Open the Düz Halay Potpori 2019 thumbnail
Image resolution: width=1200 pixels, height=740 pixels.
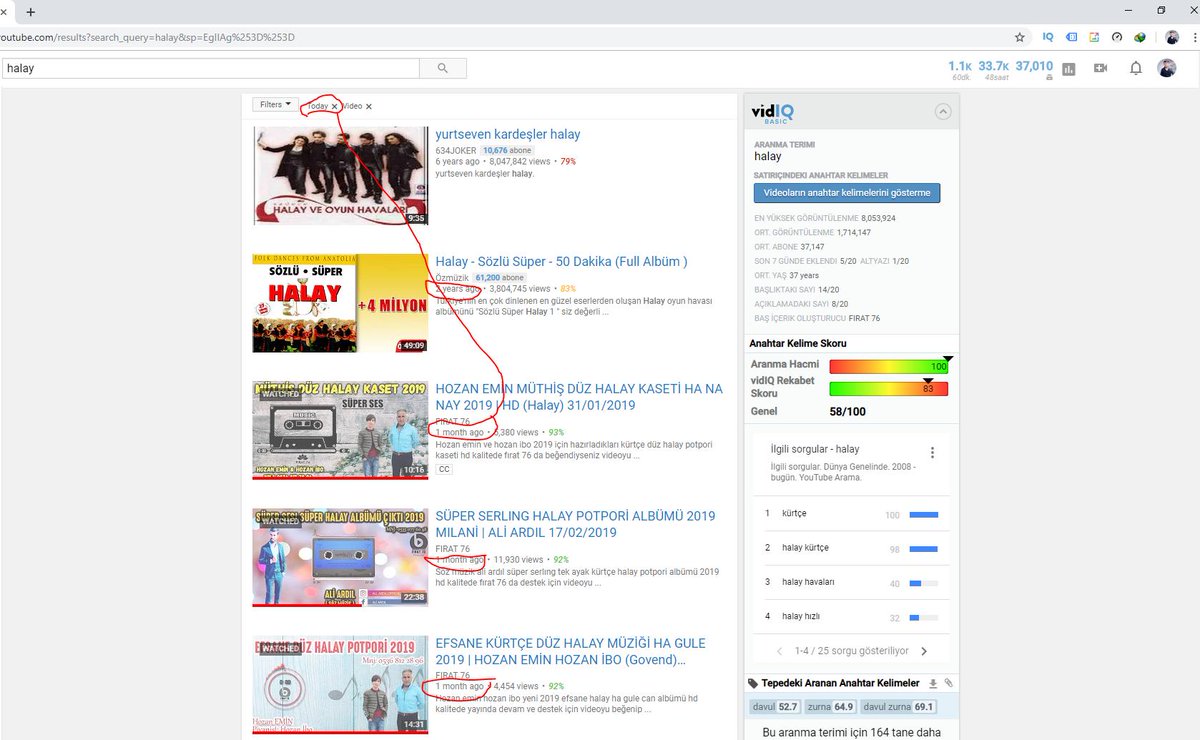340,684
